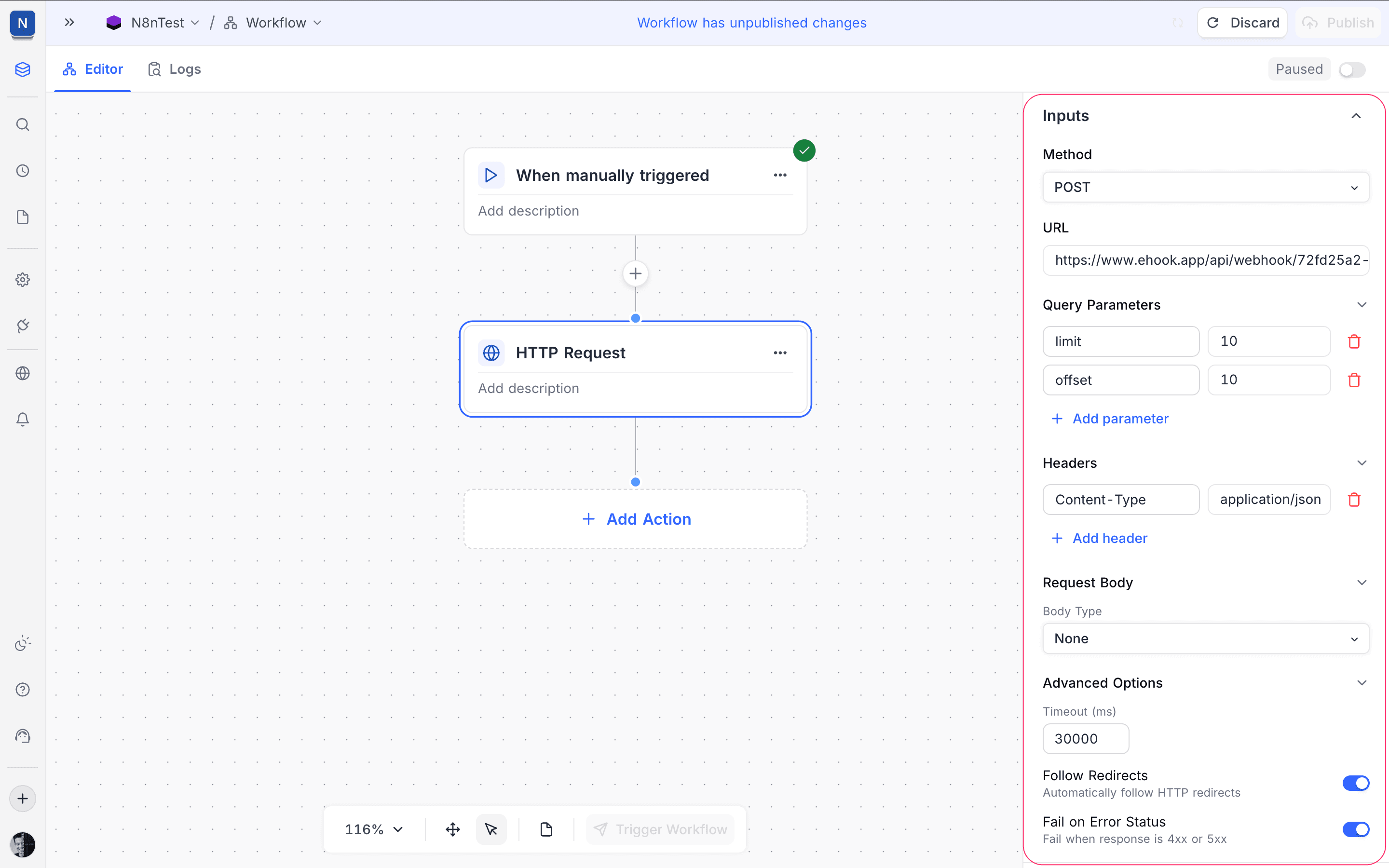
Task: Click the Discard button
Action: [x=1242, y=22]
